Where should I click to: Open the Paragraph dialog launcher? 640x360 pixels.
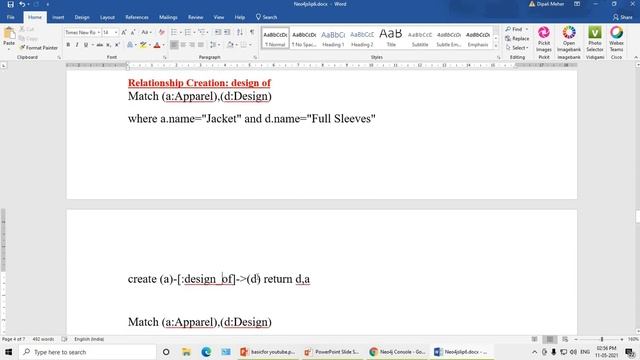[255, 58]
